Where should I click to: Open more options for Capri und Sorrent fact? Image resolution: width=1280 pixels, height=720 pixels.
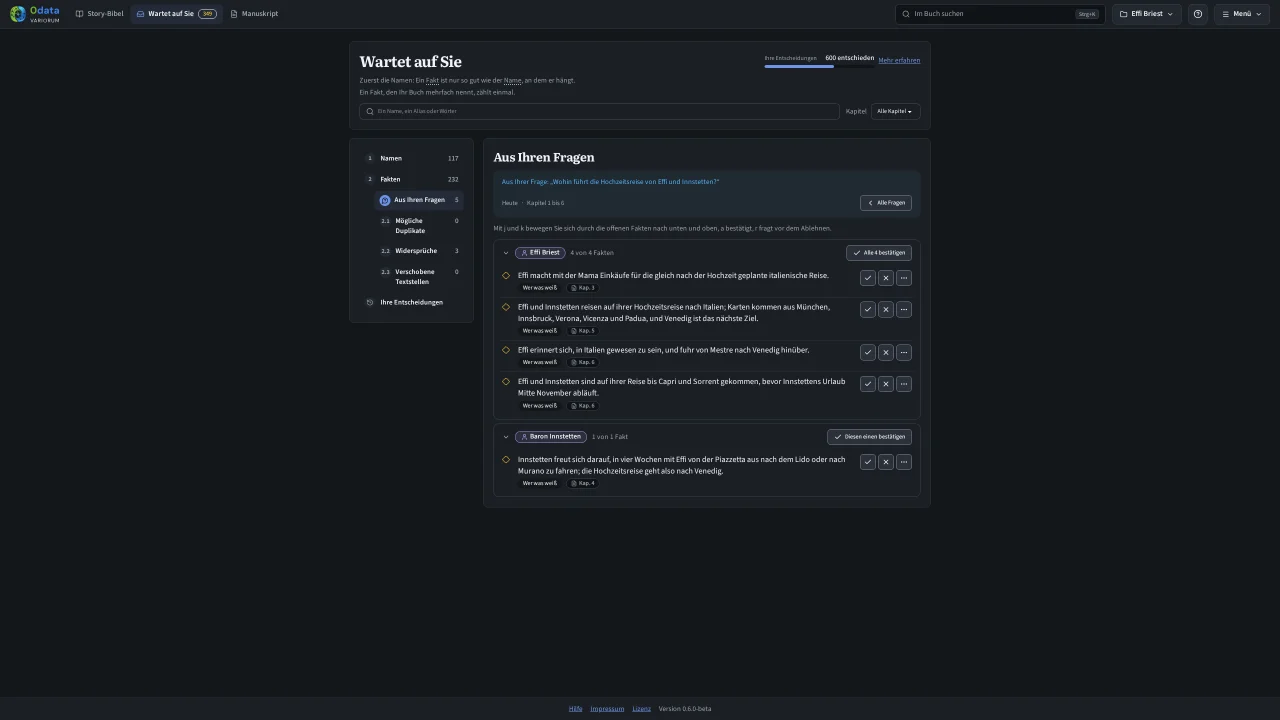904,384
